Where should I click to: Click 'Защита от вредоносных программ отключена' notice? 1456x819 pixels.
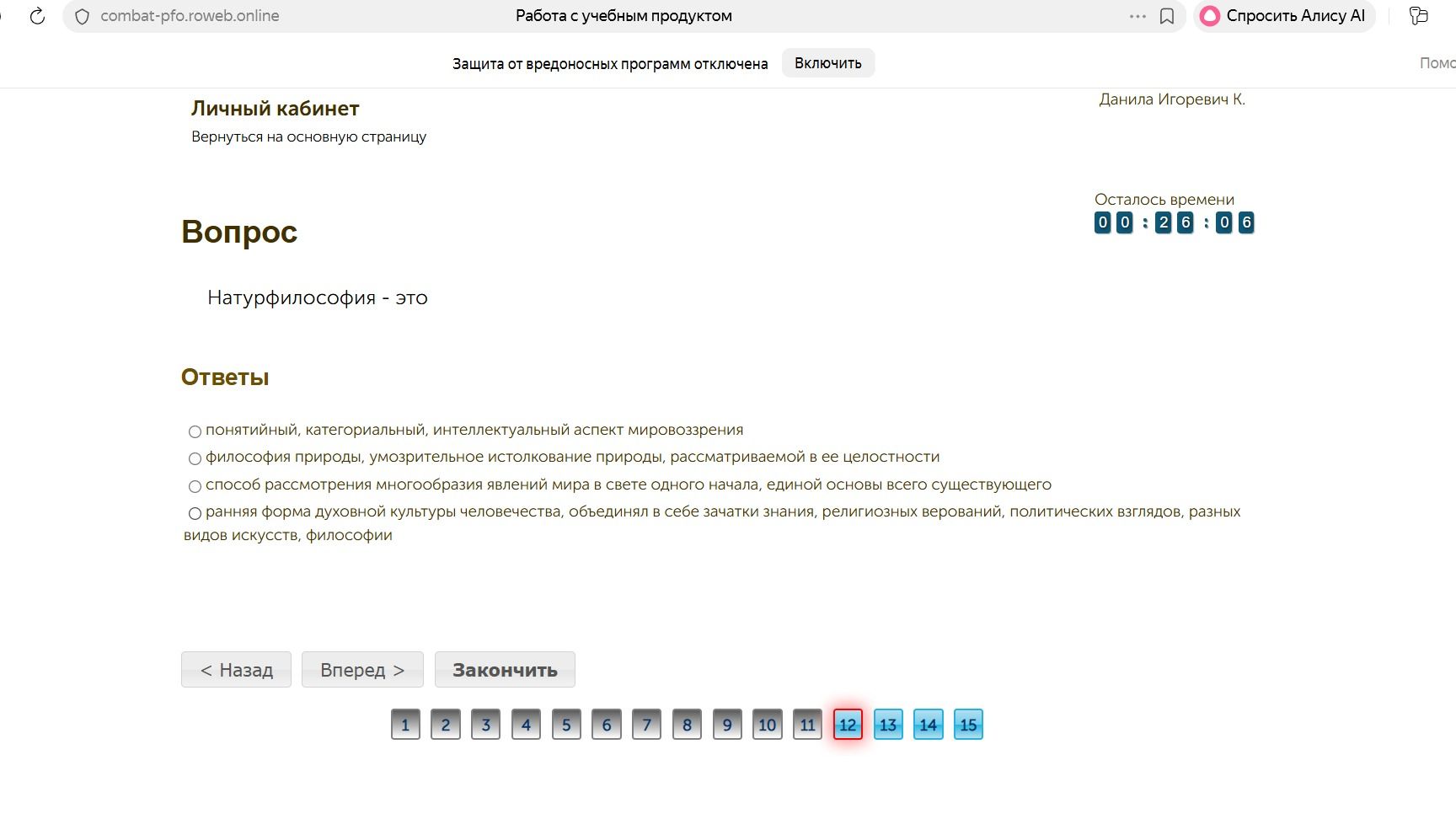tap(610, 64)
